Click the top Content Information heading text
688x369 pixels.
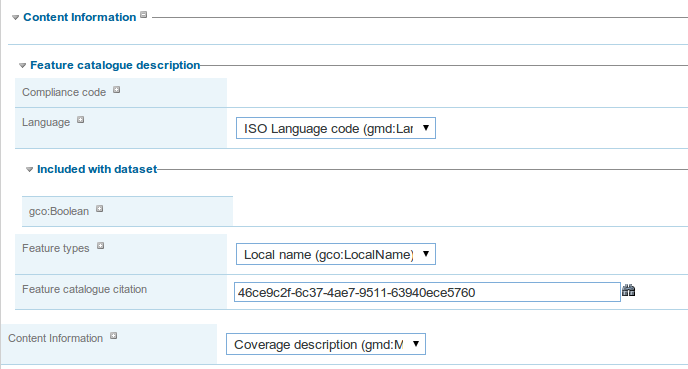[x=79, y=17]
